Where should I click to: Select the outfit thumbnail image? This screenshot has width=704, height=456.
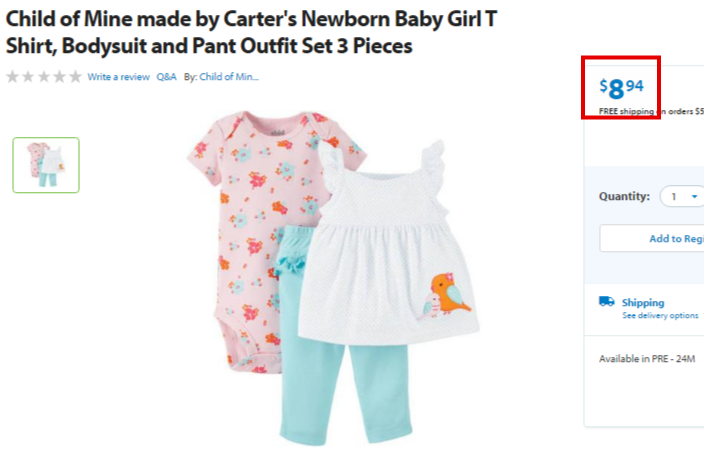46,165
